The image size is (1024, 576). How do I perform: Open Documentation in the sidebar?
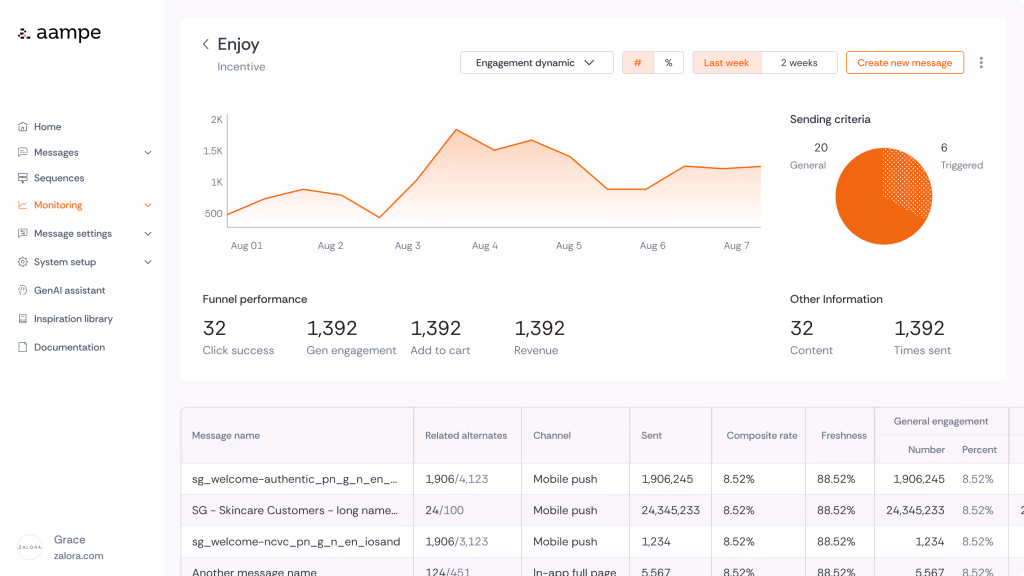click(69, 347)
